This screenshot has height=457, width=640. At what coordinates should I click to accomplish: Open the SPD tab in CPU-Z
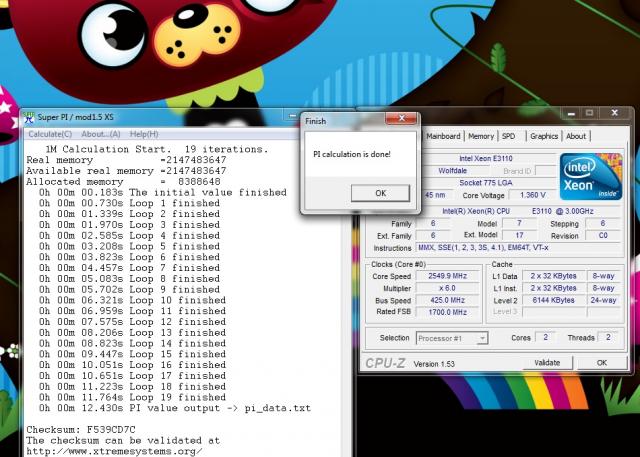point(509,136)
